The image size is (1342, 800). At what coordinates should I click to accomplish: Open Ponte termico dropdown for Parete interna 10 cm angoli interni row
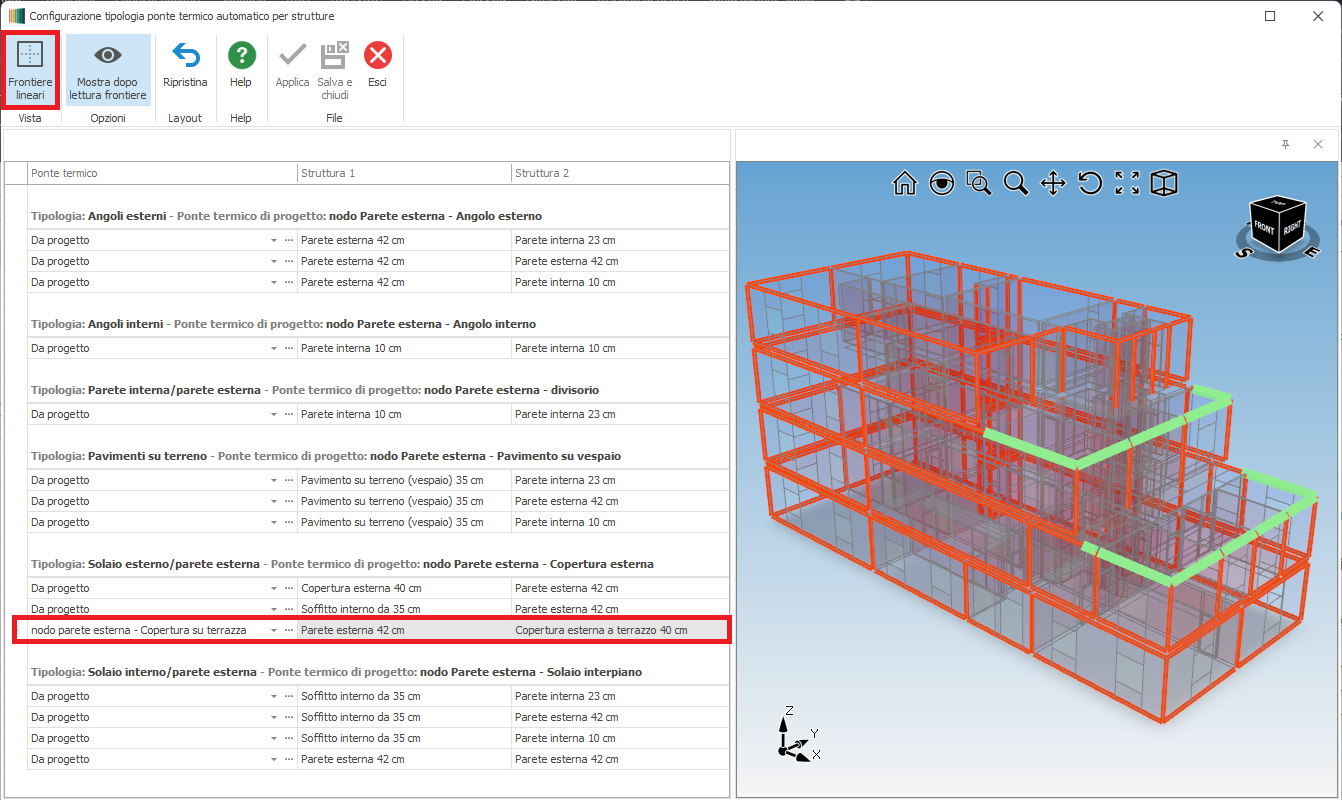tap(274, 349)
